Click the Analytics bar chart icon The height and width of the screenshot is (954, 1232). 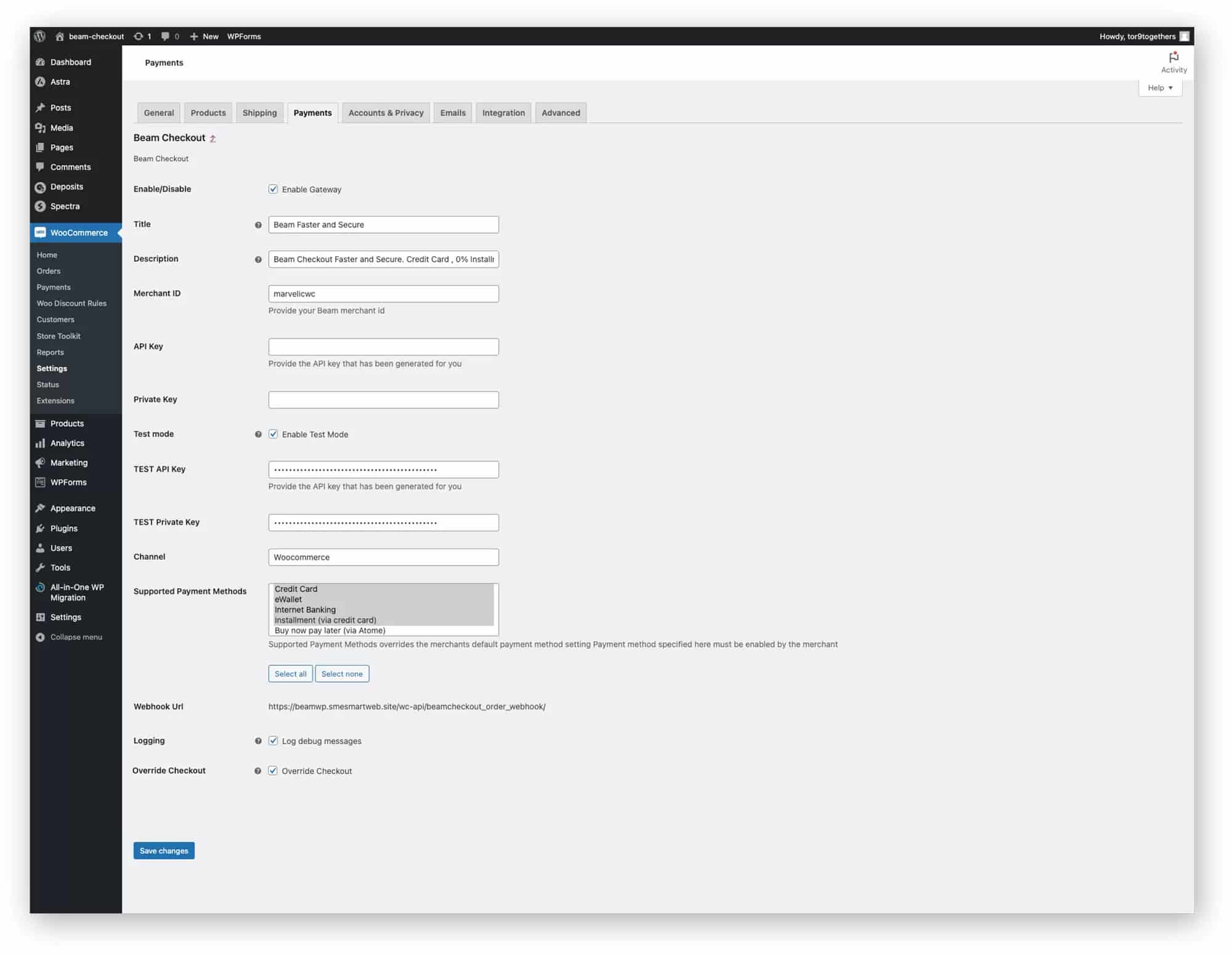(41, 443)
